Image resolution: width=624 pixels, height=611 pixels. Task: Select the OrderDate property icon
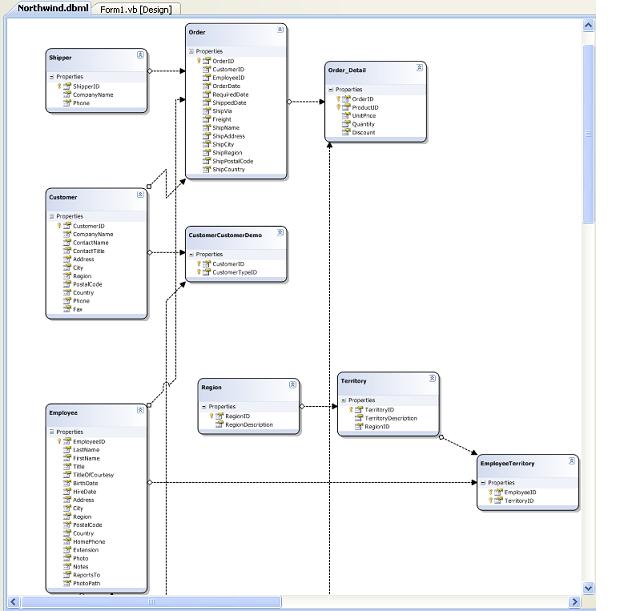click(207, 86)
